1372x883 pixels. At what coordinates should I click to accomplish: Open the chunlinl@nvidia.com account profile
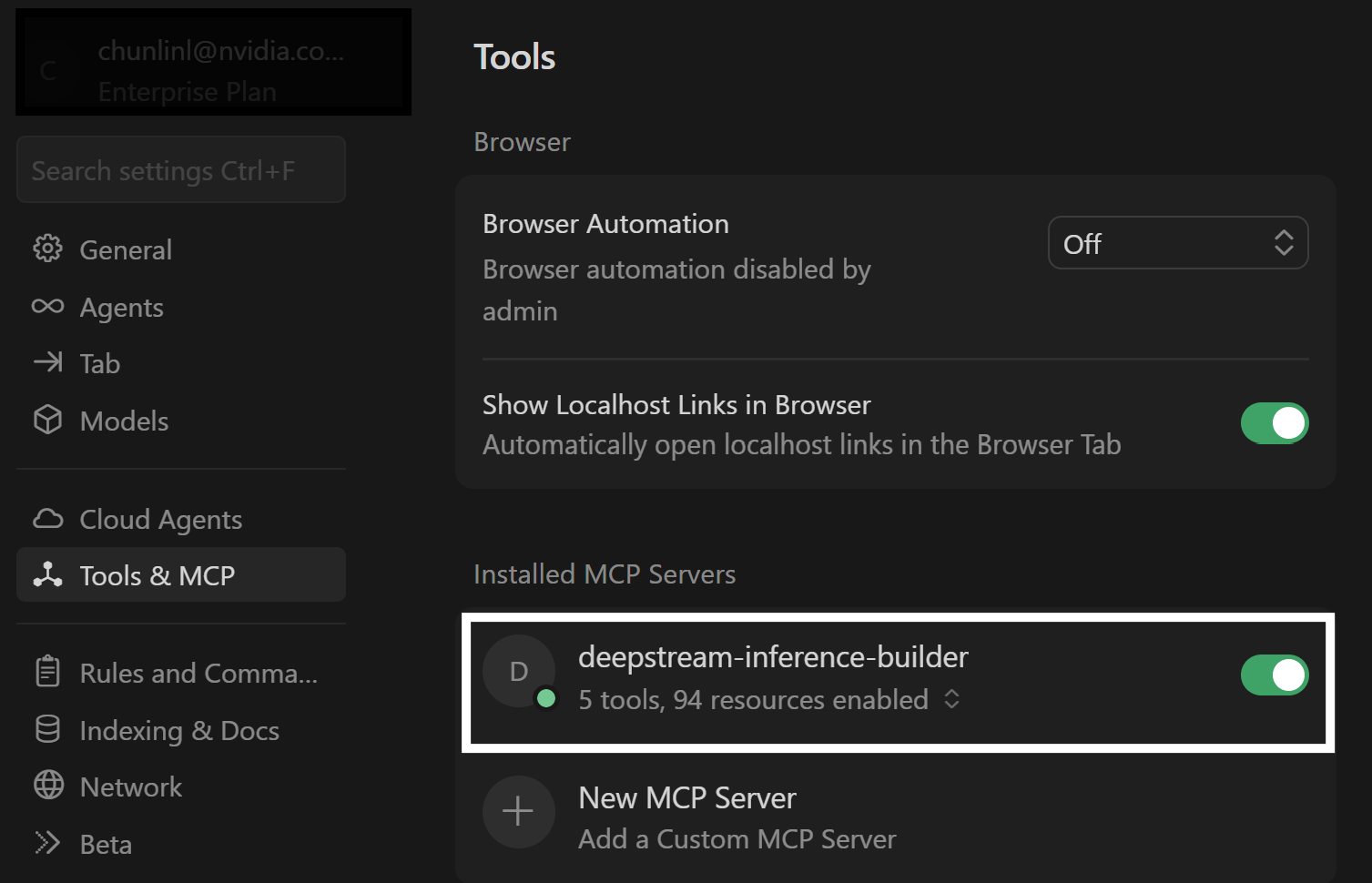(213, 61)
